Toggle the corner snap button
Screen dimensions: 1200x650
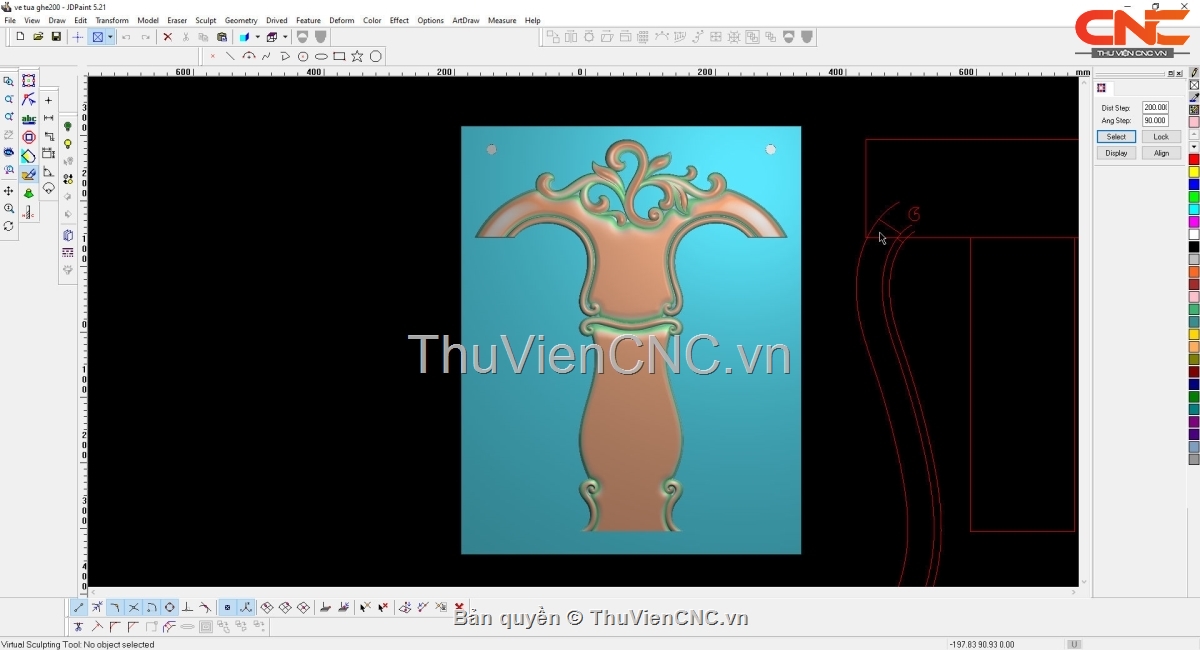coord(115,607)
